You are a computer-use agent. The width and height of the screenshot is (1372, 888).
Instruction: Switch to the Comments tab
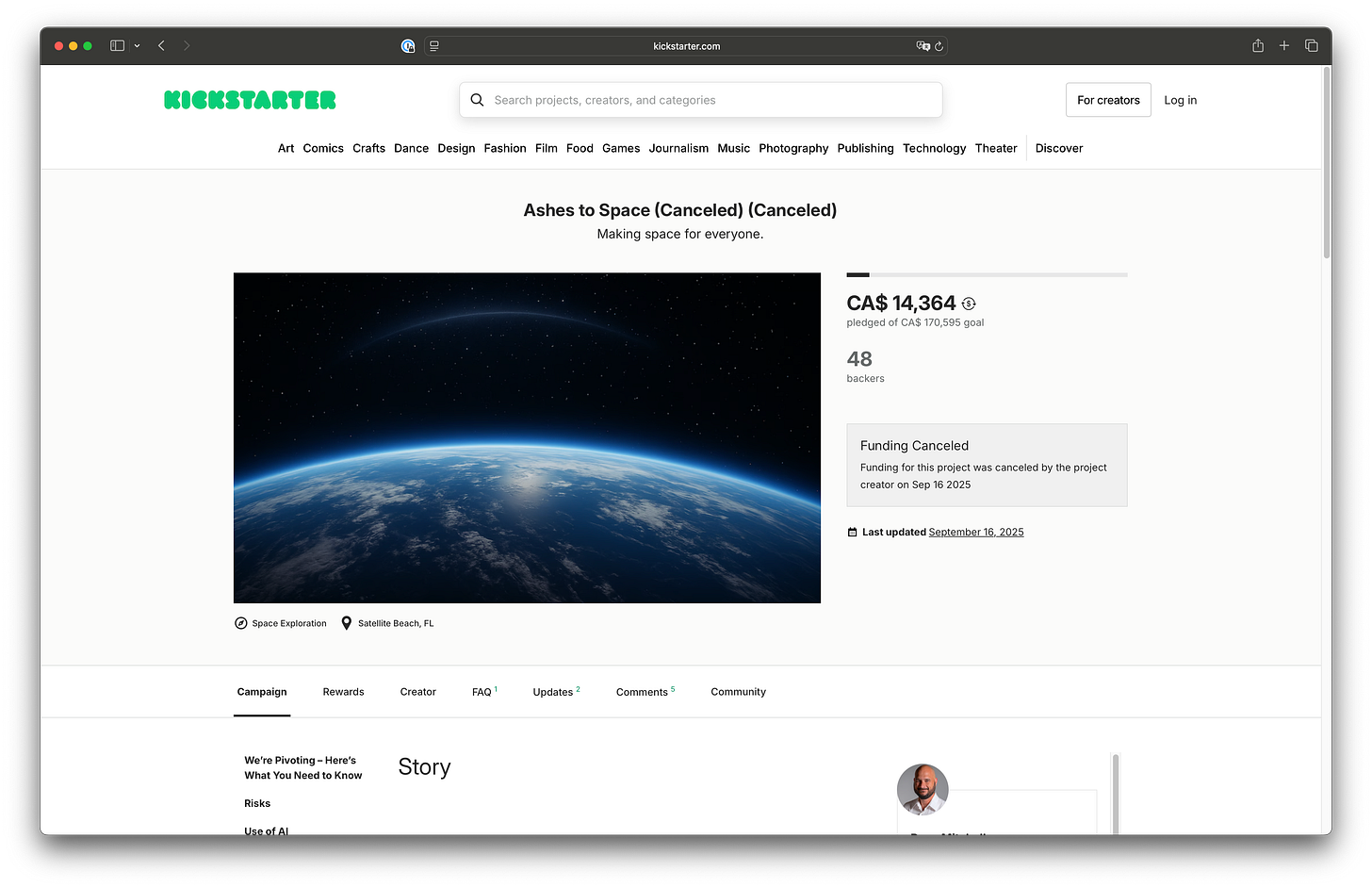tap(645, 692)
